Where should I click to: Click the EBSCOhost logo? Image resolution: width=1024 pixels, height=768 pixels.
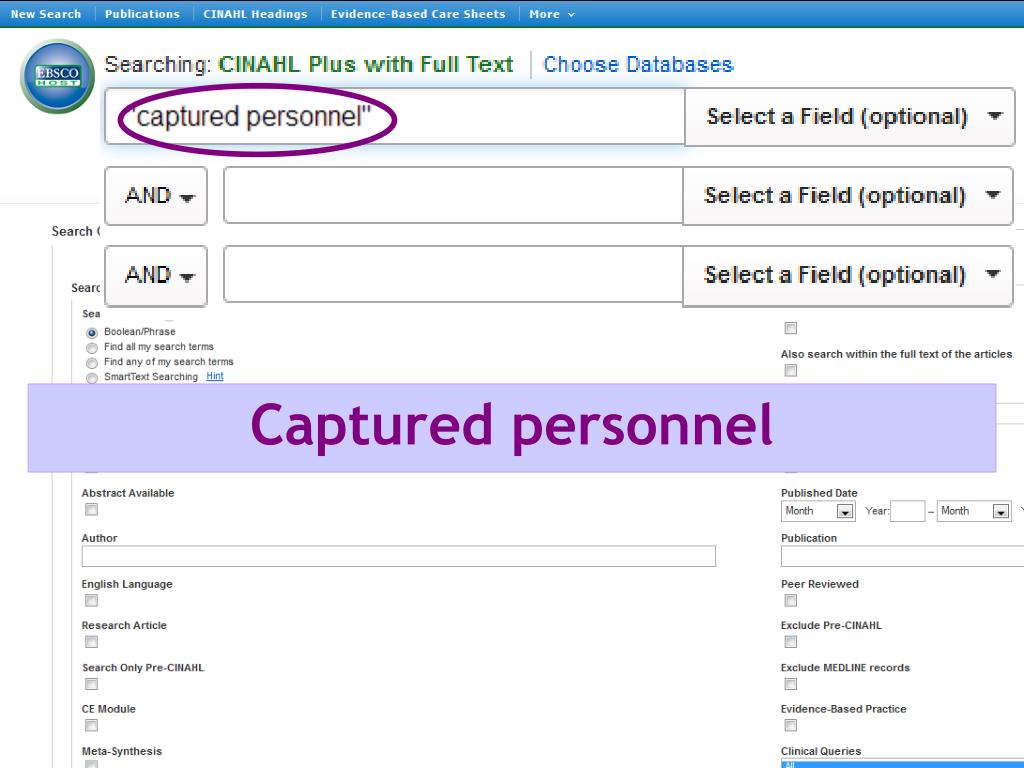(x=57, y=76)
